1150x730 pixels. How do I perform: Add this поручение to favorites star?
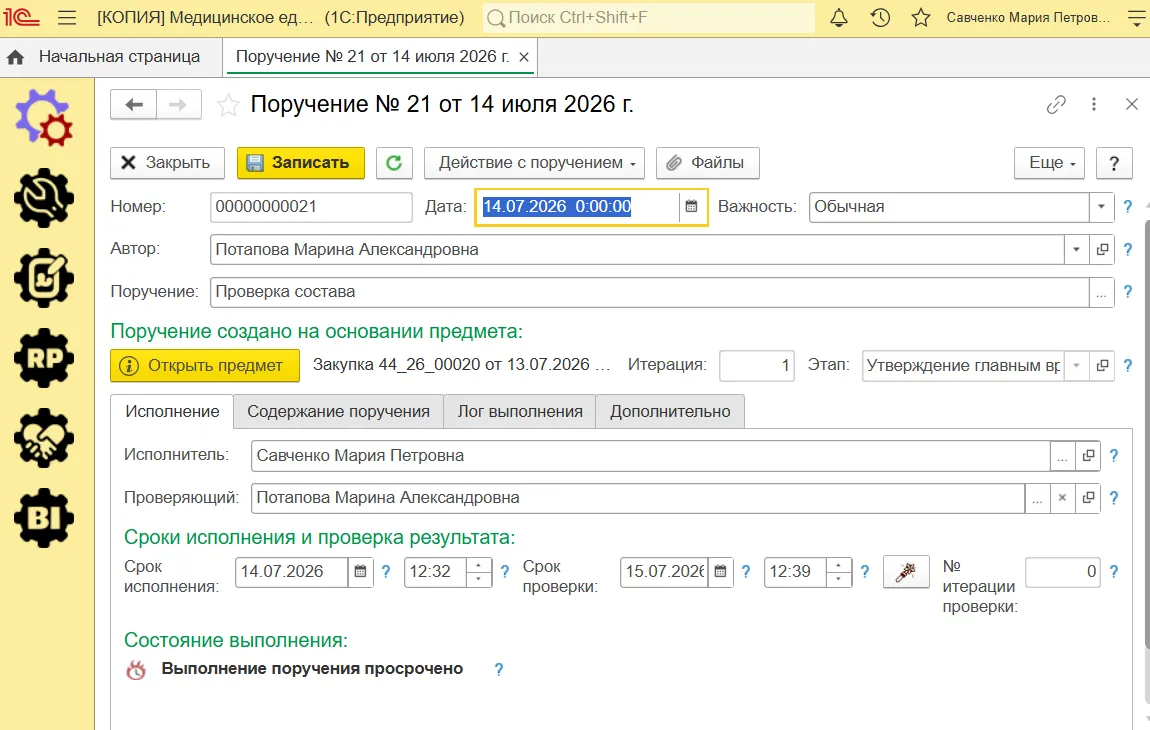228,106
